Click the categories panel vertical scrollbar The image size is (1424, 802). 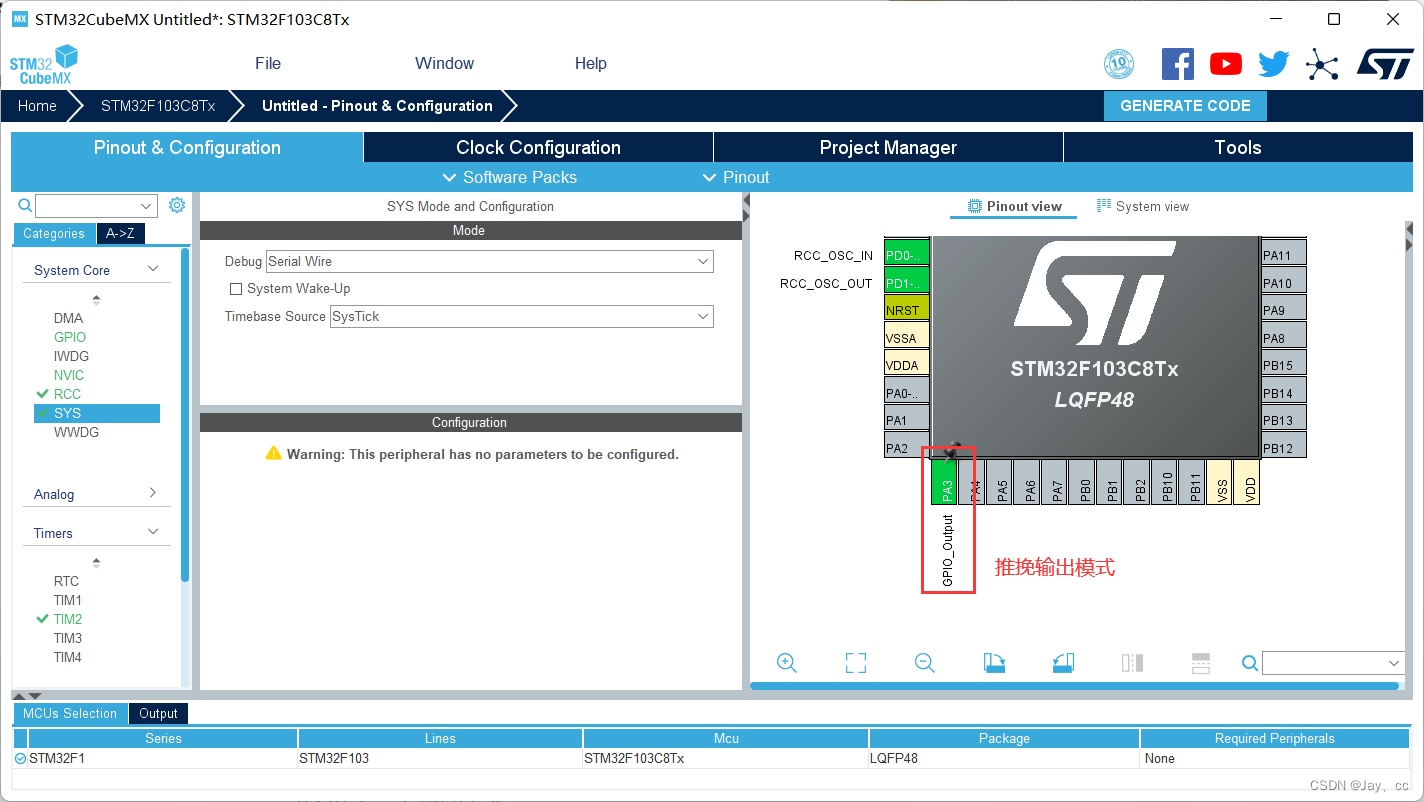185,415
